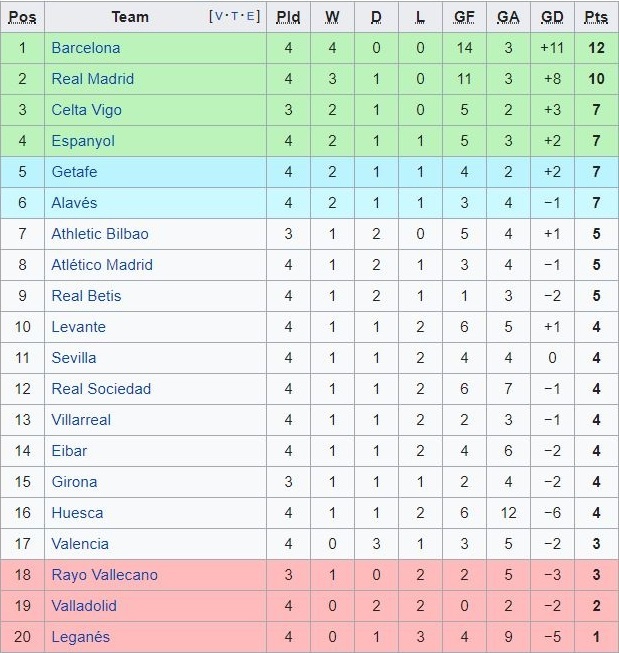Open the Athletic Bilbao link
The height and width of the screenshot is (653, 619).
coord(99,234)
